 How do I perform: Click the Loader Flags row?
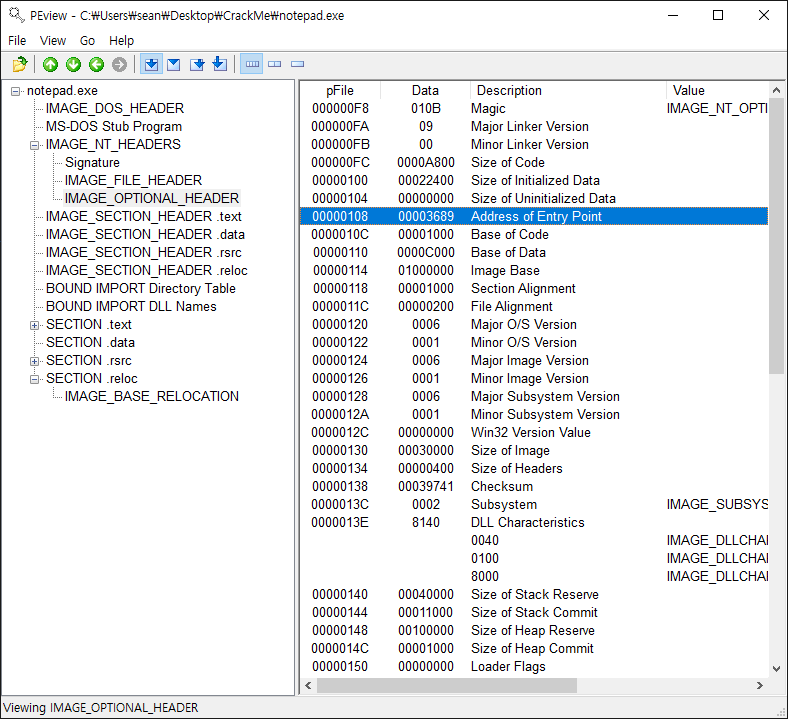tap(534, 667)
